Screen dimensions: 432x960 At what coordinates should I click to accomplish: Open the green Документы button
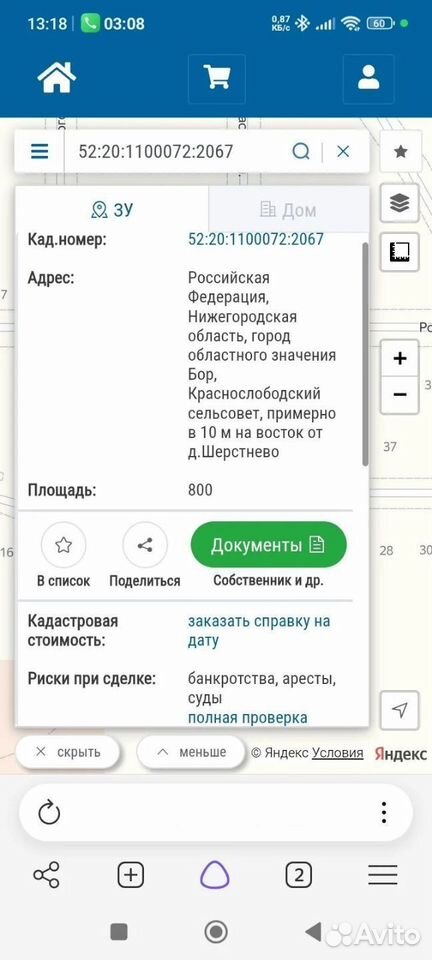[x=269, y=545]
